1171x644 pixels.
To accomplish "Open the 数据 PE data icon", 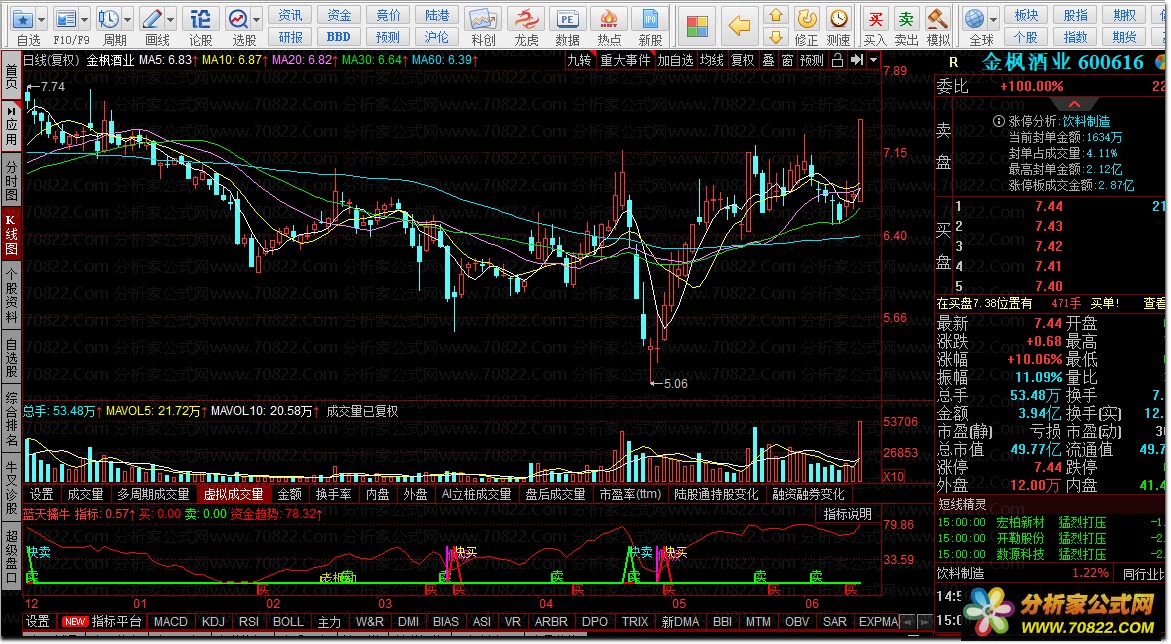I will [568, 19].
